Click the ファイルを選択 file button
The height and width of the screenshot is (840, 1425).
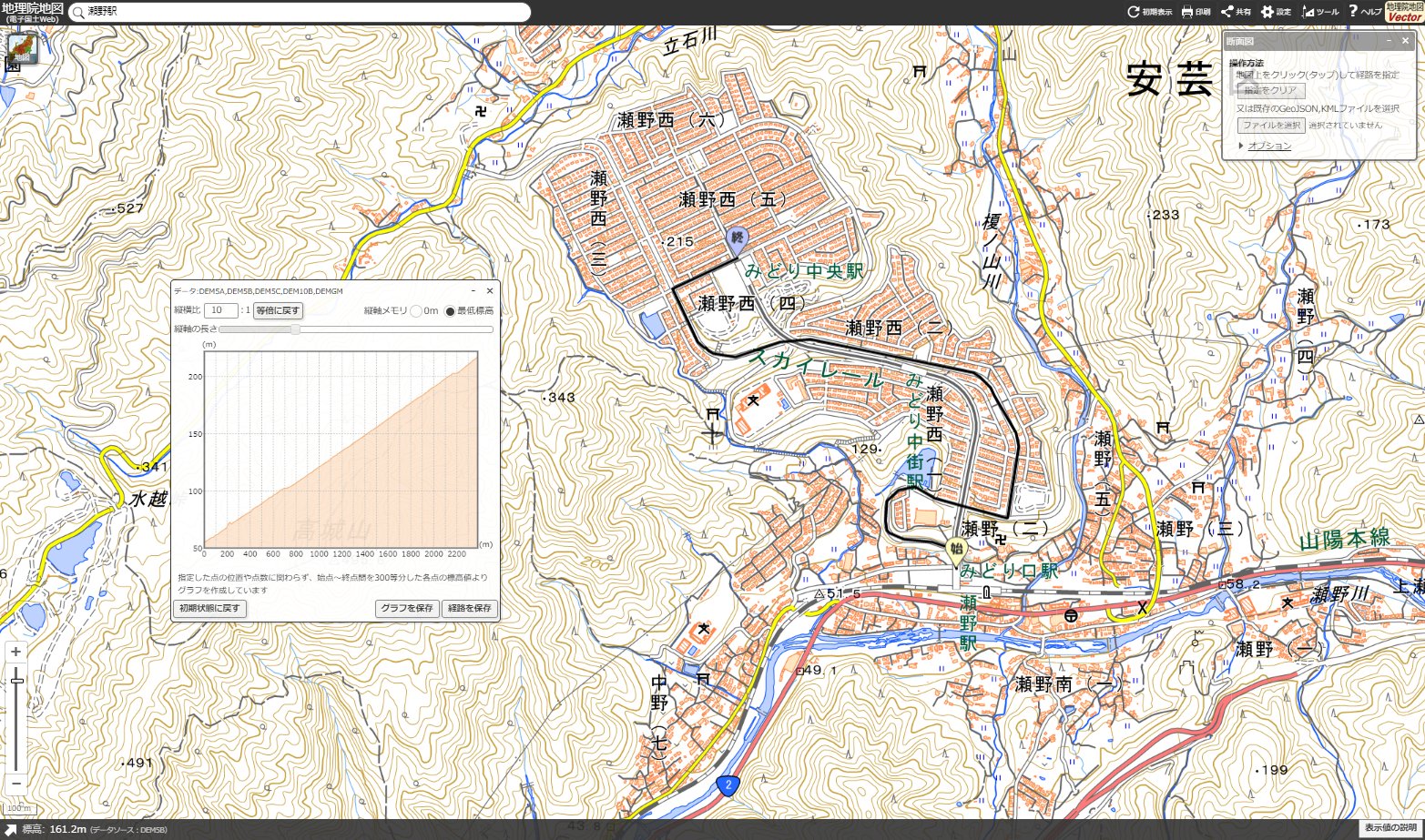click(1271, 126)
